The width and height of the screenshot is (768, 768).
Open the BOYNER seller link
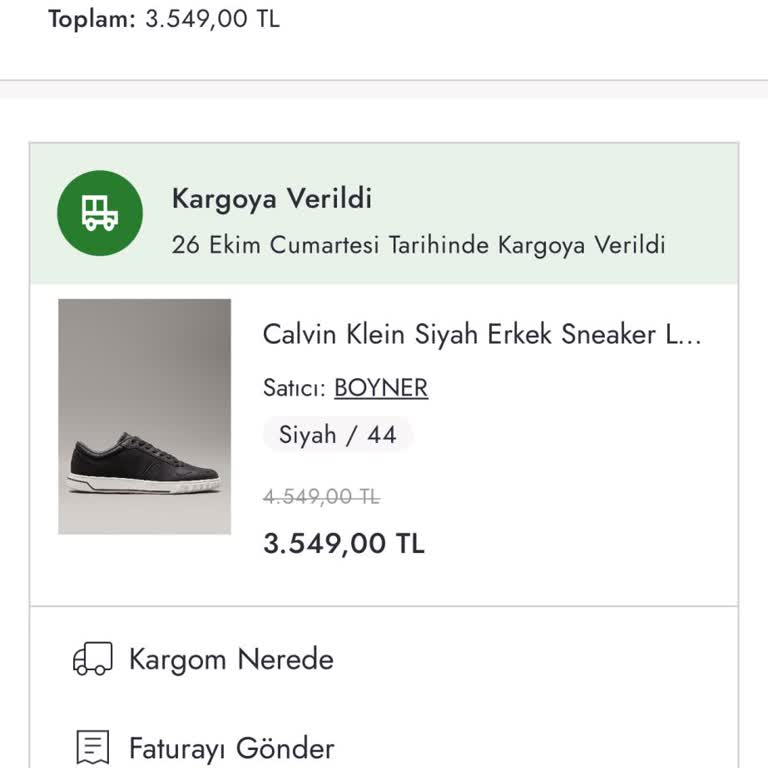click(381, 388)
